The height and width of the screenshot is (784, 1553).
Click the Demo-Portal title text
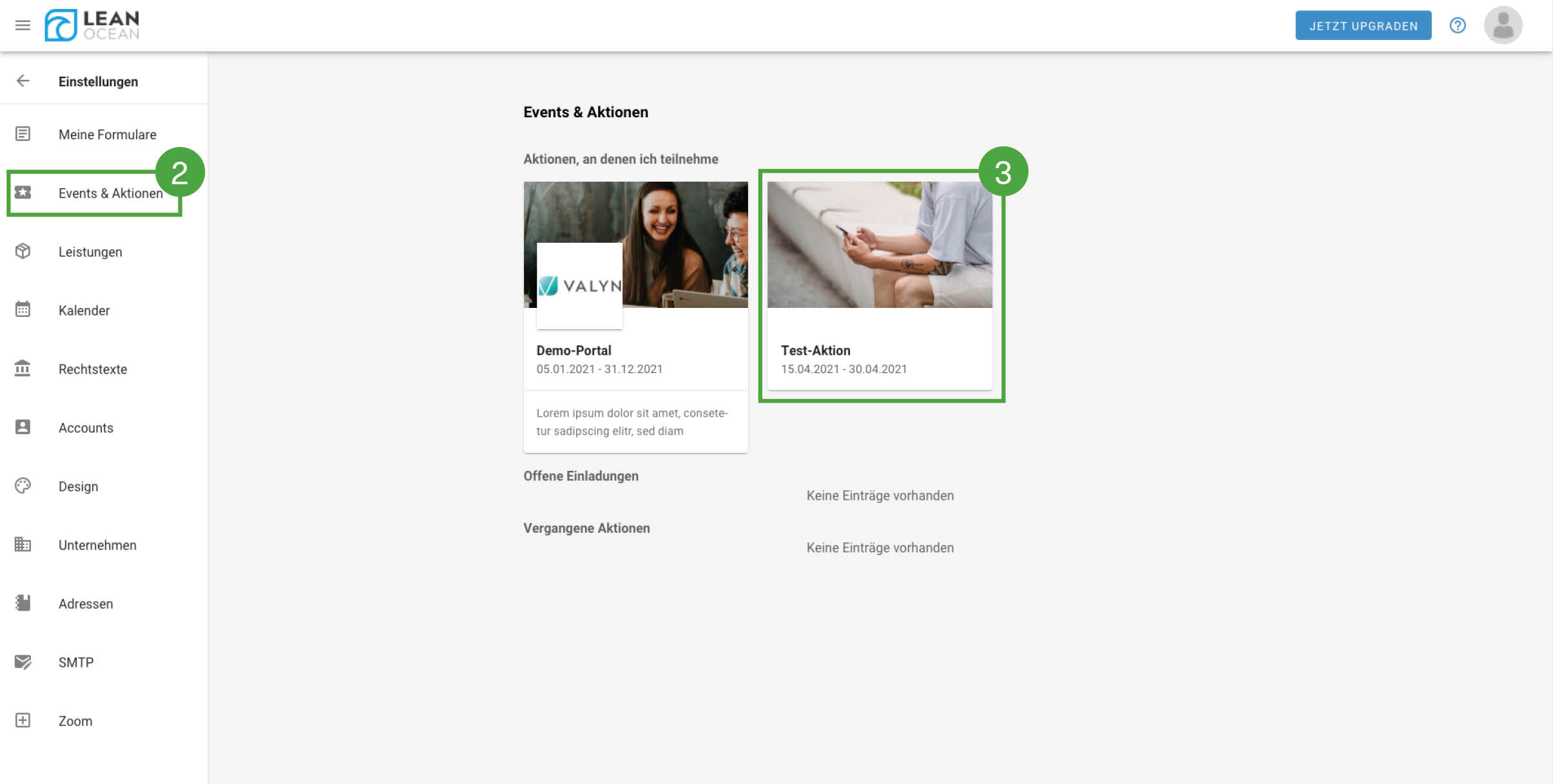point(574,350)
